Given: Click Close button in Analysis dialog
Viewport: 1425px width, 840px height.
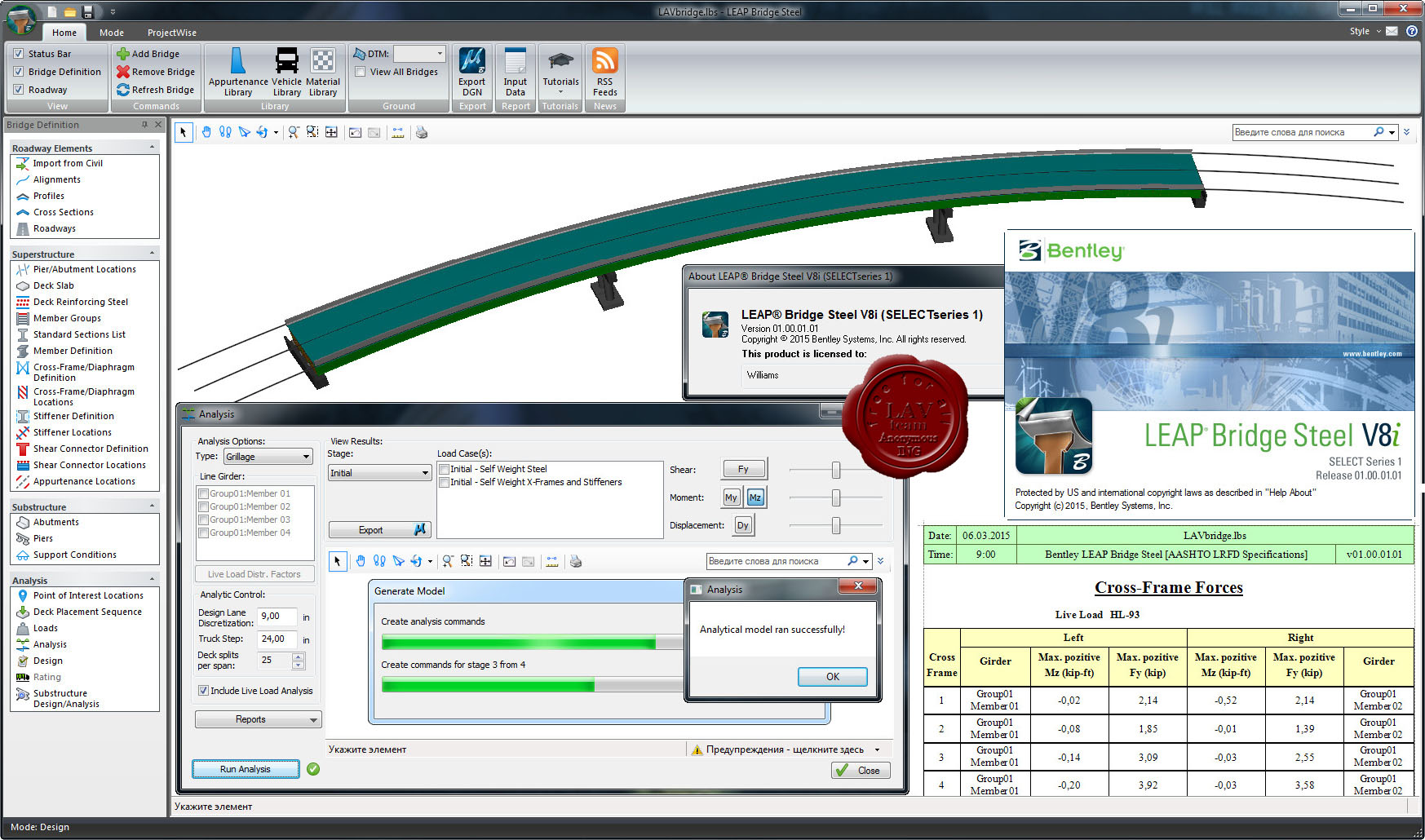Looking at the screenshot, I should point(861,770).
